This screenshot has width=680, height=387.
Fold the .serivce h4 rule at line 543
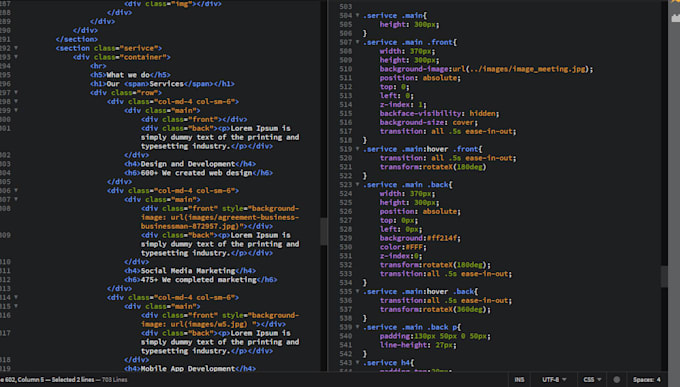click(357, 363)
